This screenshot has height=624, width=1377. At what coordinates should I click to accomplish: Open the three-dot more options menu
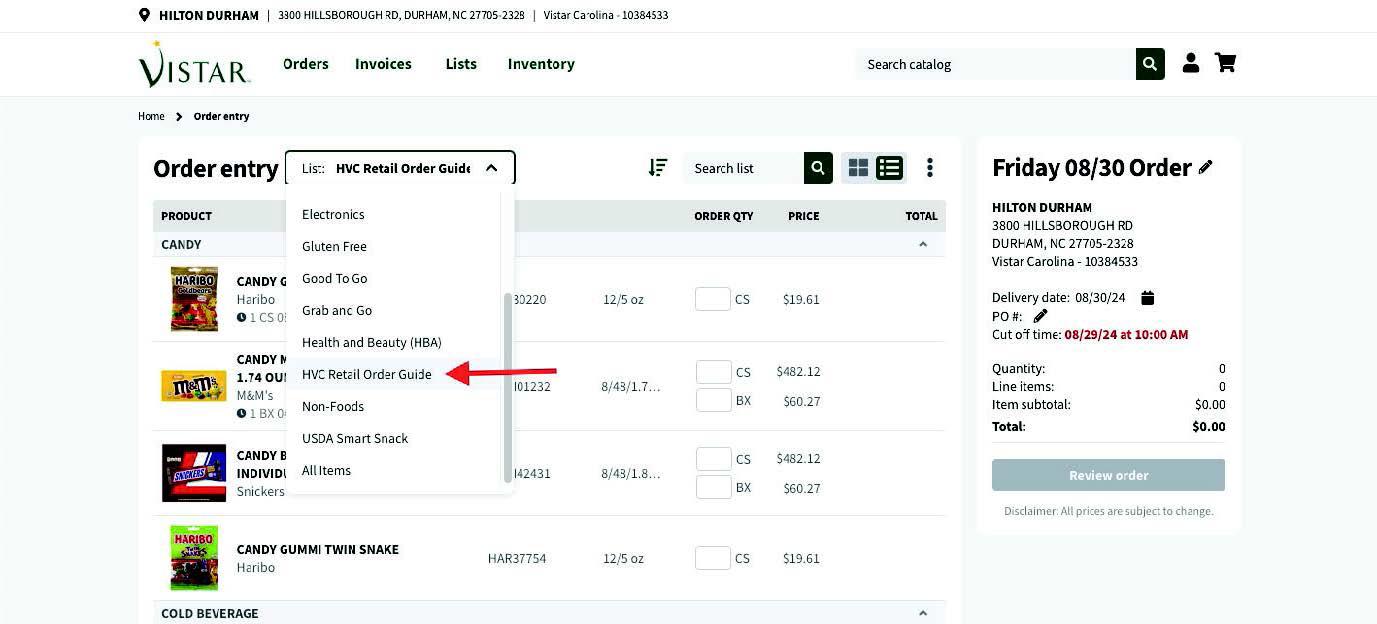tap(930, 168)
